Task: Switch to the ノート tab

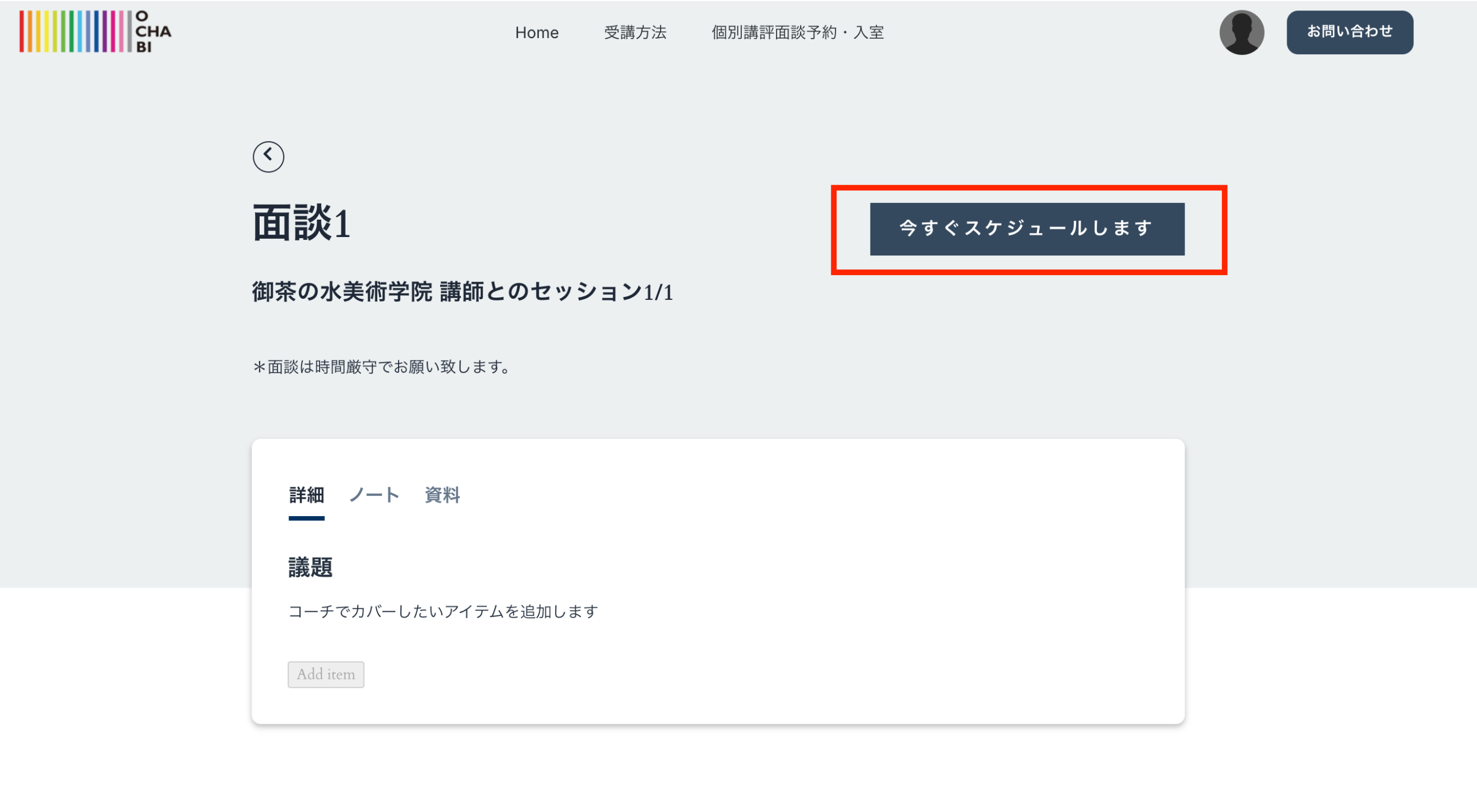Action: point(374,495)
